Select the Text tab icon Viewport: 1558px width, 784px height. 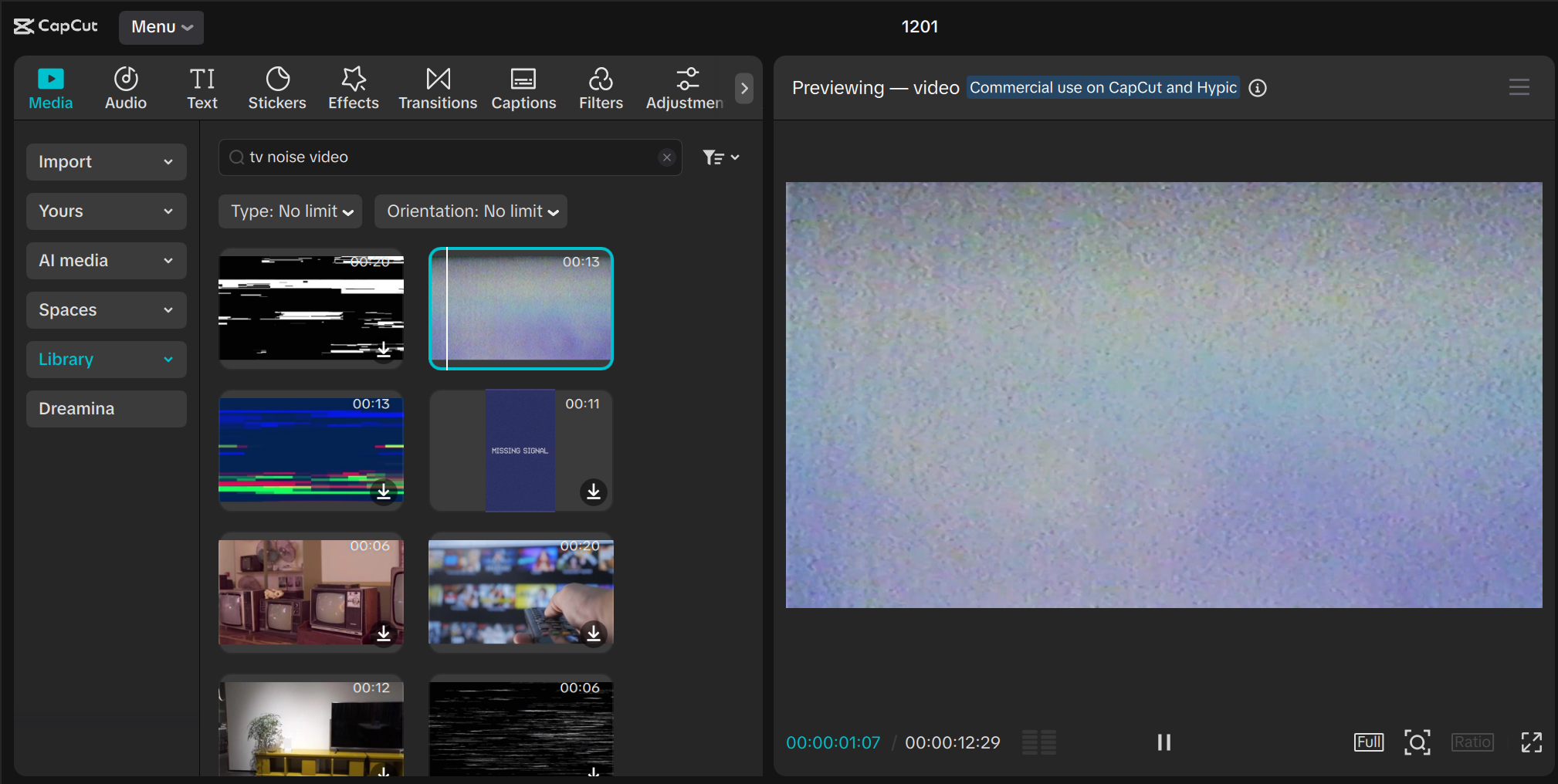click(x=202, y=87)
